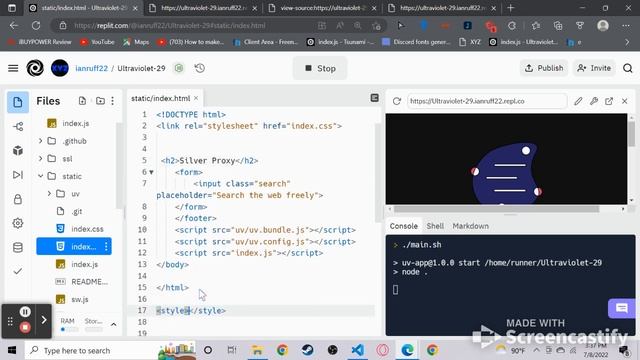Image resolution: width=640 pixels, height=360 pixels.
Task: Expand the .github folder
Action: click(x=40, y=141)
